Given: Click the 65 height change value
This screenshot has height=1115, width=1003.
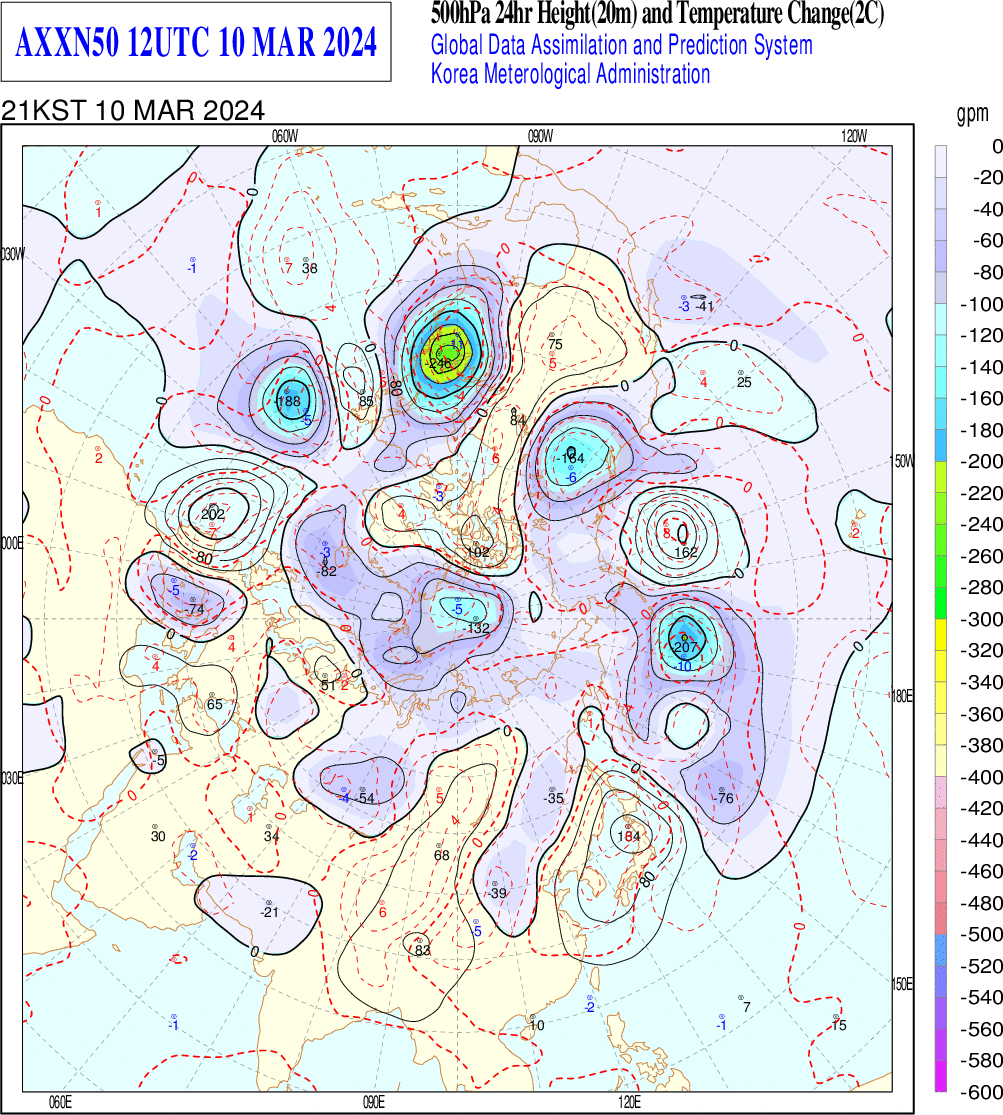Looking at the screenshot, I should (x=214, y=705).
